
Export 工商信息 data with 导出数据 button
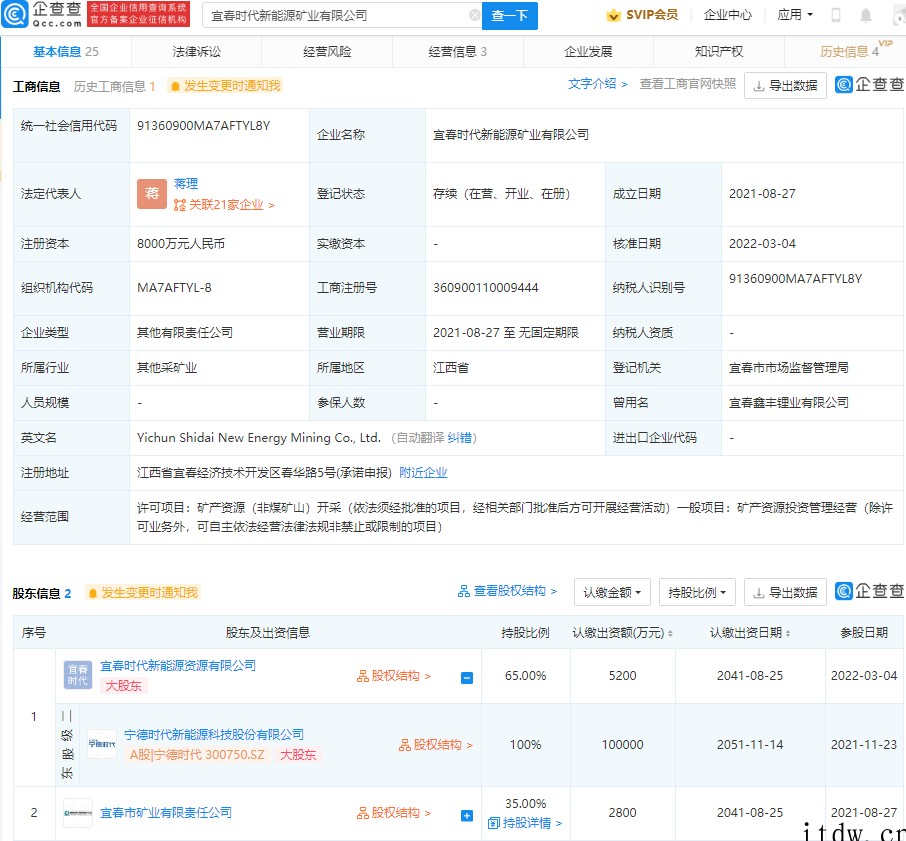(x=785, y=85)
